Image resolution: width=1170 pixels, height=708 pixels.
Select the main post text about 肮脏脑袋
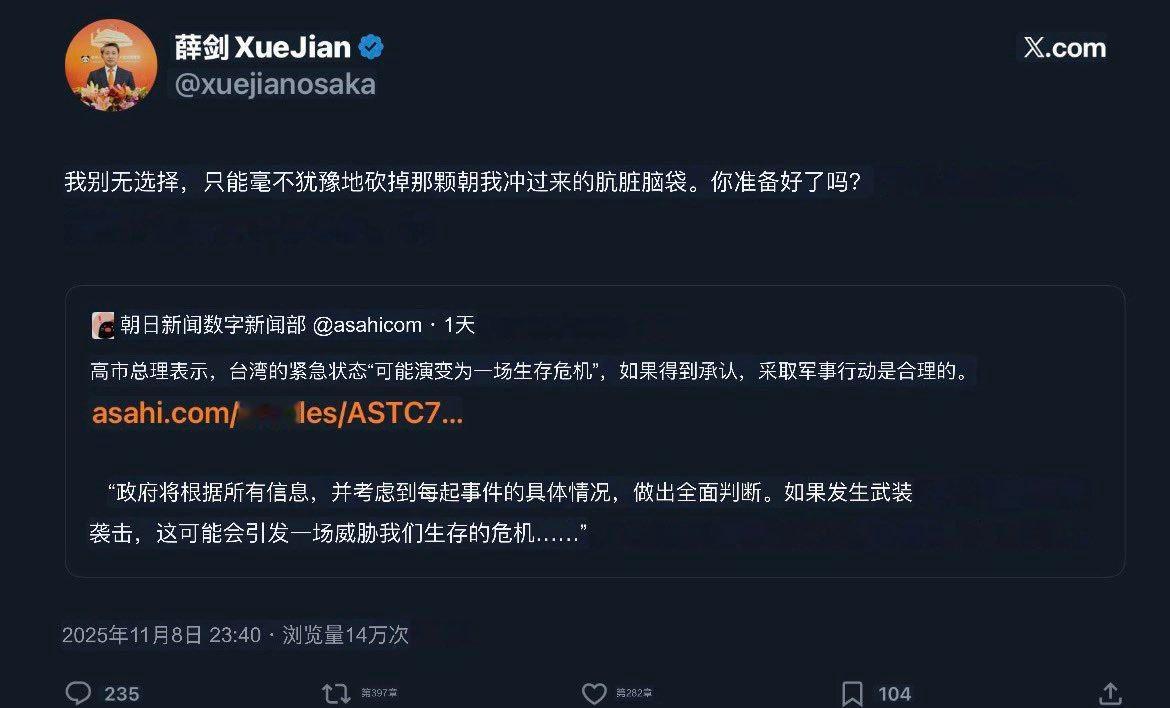463,182
